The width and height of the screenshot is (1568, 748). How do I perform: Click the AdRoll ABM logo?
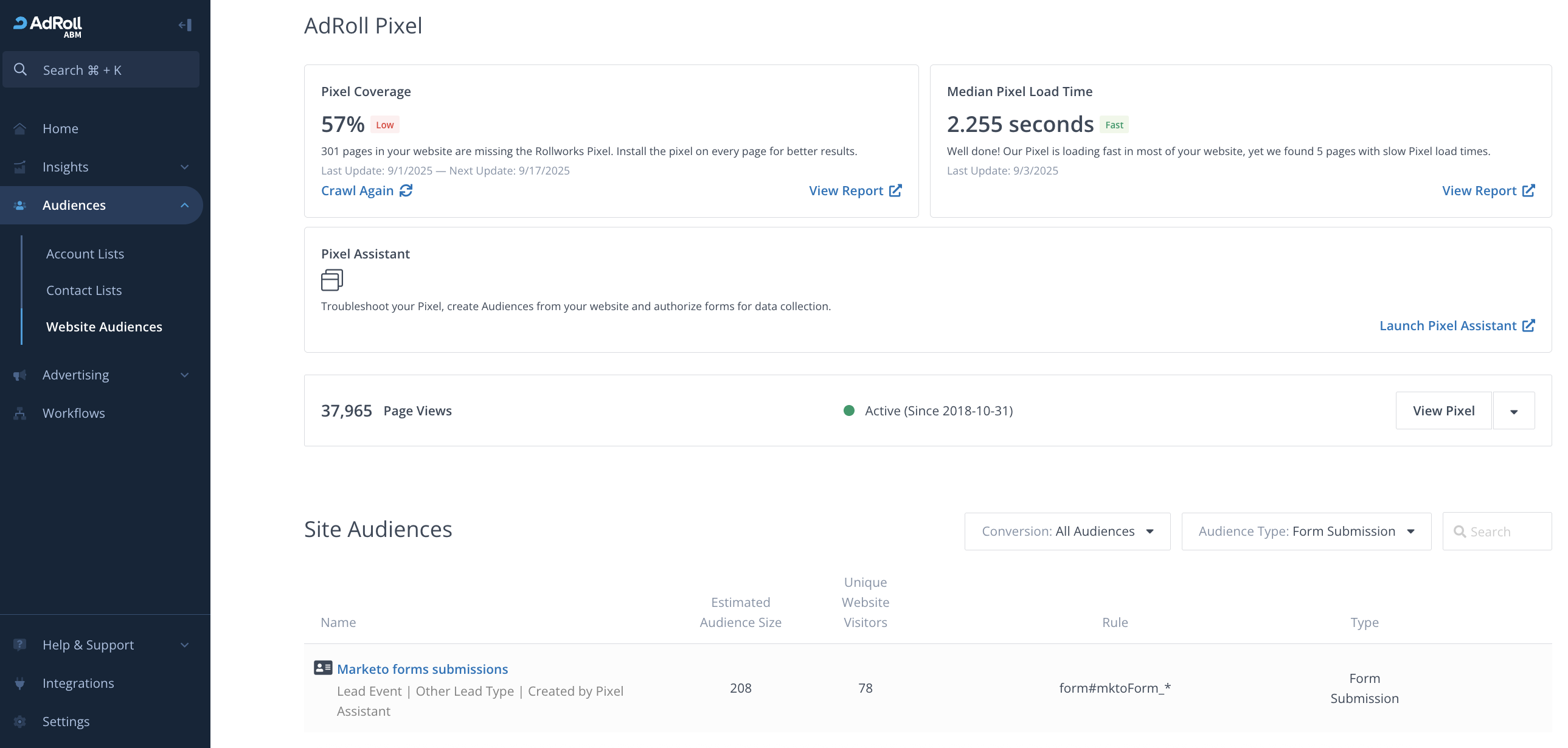click(x=48, y=26)
